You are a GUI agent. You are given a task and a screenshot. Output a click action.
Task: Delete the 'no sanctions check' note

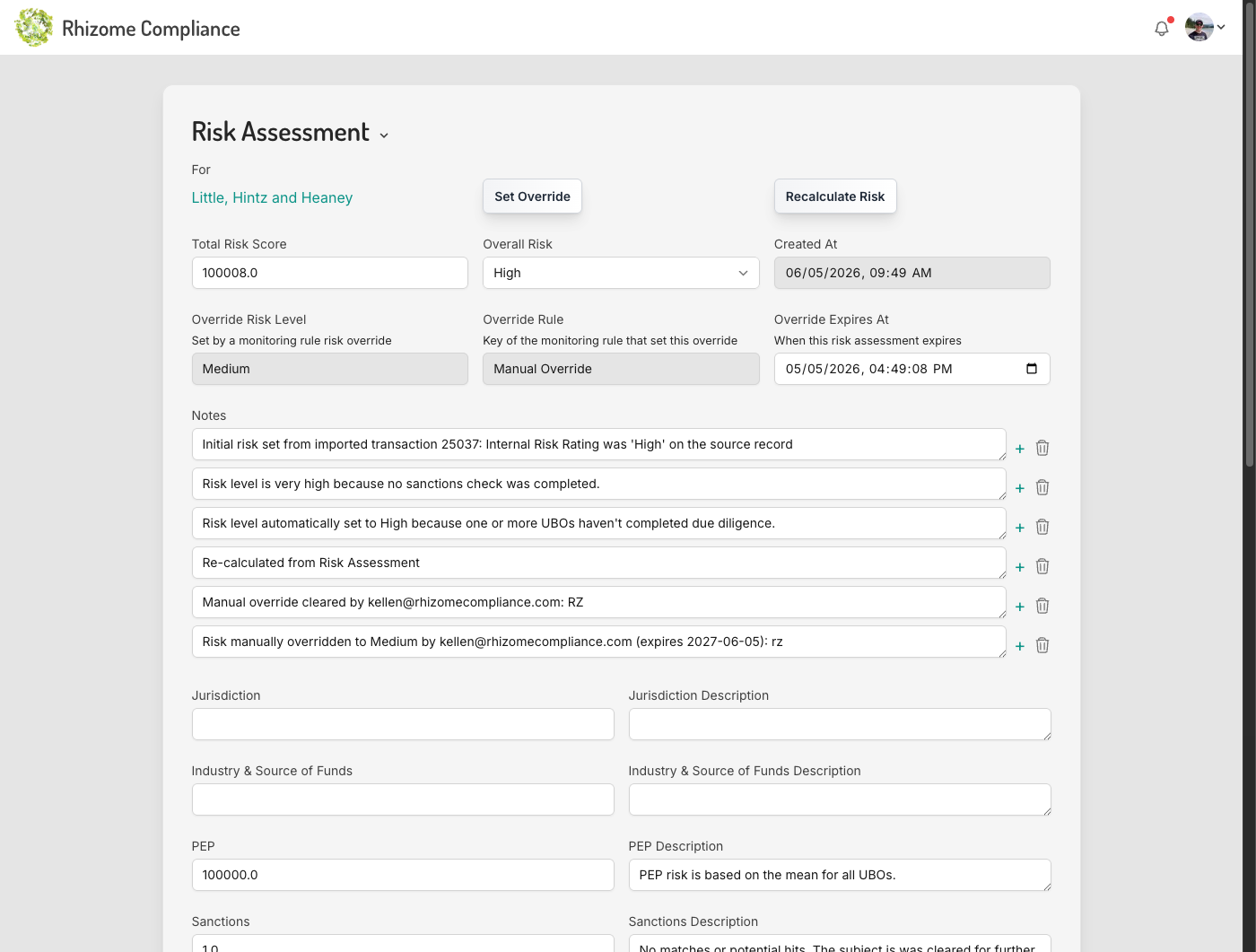(x=1042, y=487)
